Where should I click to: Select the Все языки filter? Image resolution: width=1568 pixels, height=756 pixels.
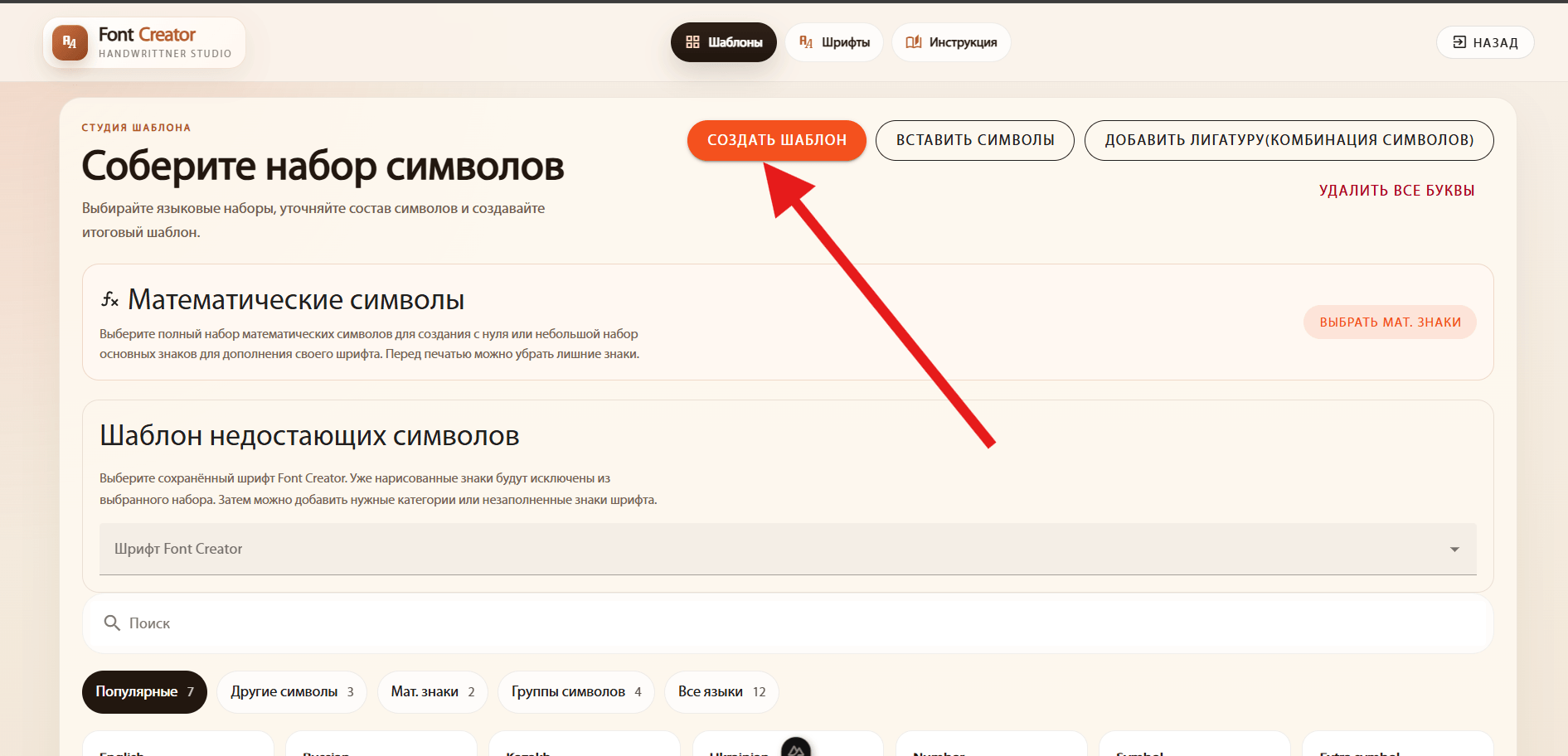click(x=721, y=692)
